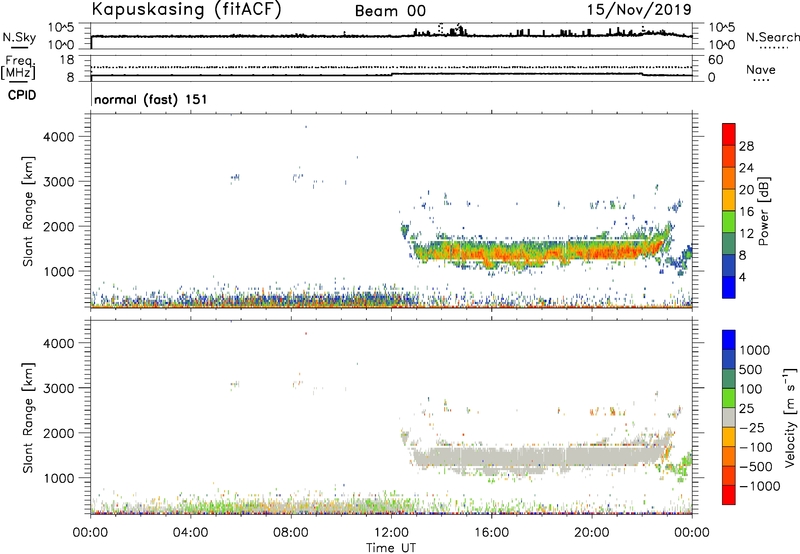Click the '12:00' time tick label
This screenshot has height=554, width=800.
pyautogui.click(x=391, y=533)
